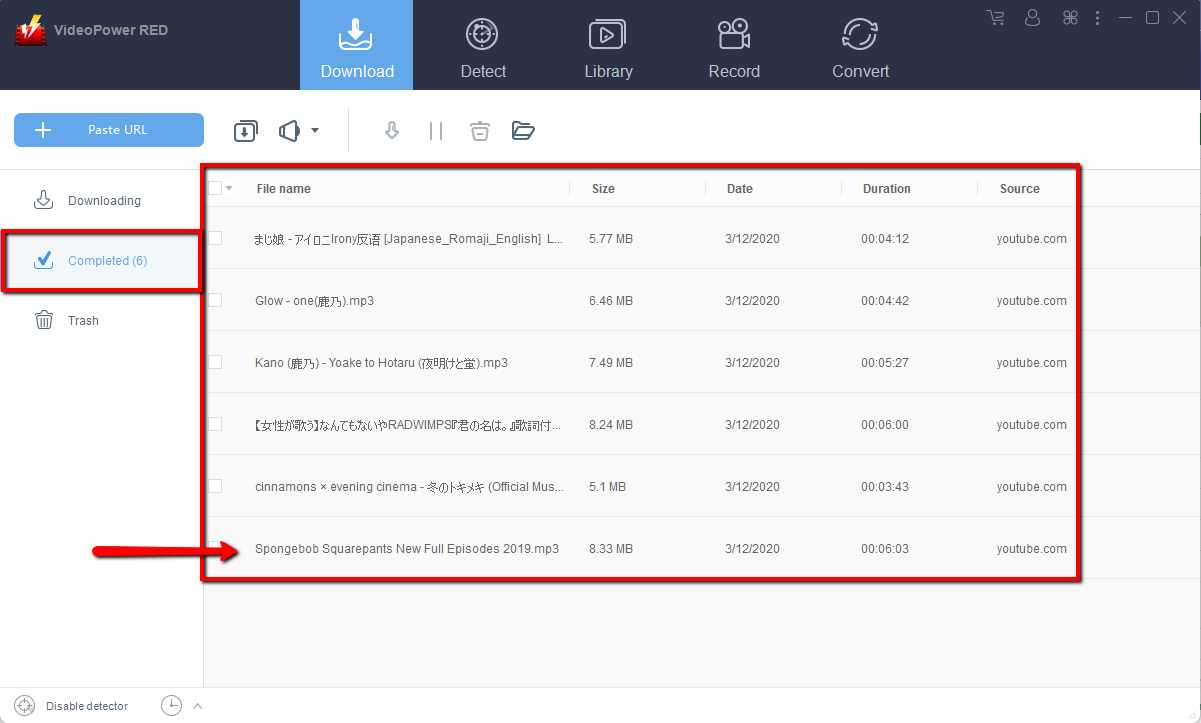The image size is (1201, 723).
Task: Open the Convert tab
Action: pyautogui.click(x=860, y=46)
